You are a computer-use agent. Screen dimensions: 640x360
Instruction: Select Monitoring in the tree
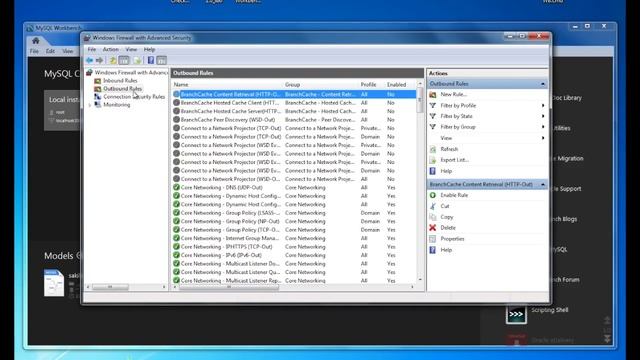pos(116,105)
